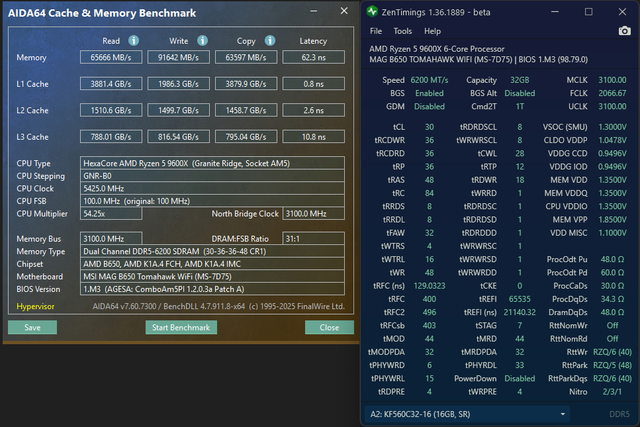
Task: Click the DRAM:FSB Ratio 31:1 field
Action: [x=313, y=239]
